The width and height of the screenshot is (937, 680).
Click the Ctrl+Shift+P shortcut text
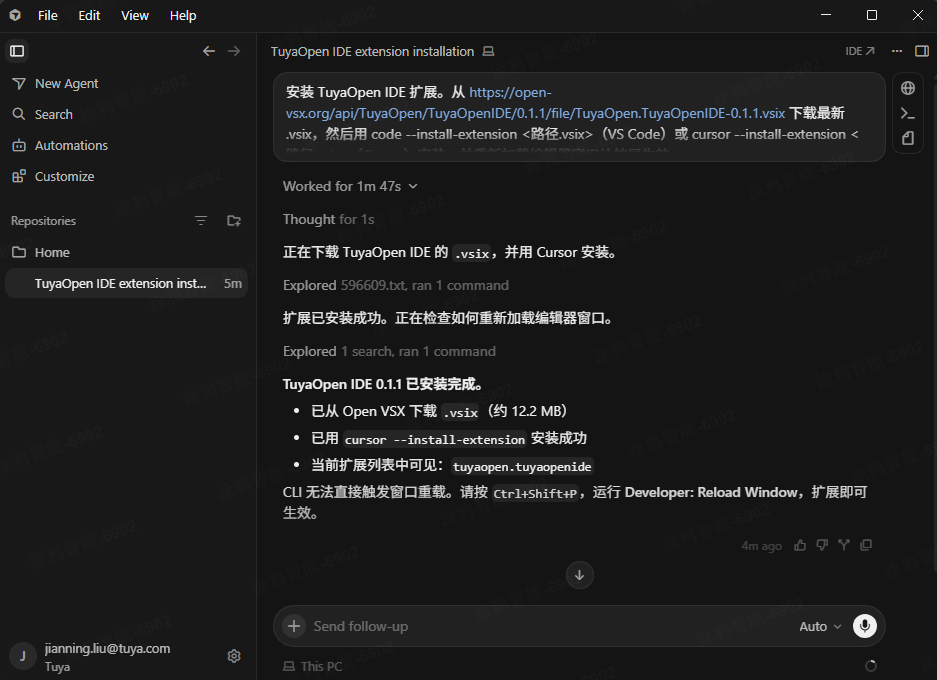[x=535, y=494]
